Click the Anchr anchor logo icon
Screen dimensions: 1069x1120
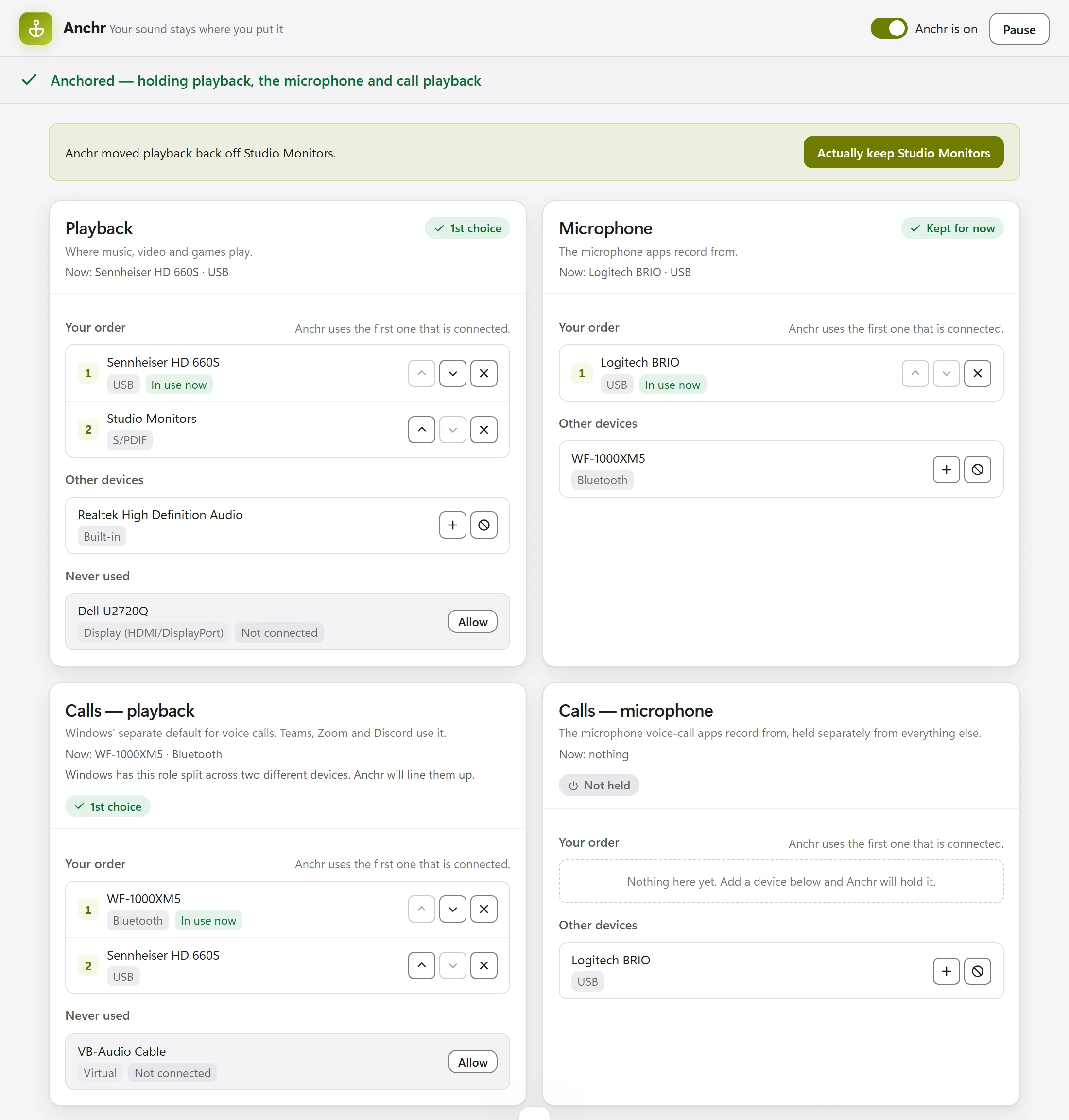point(36,29)
